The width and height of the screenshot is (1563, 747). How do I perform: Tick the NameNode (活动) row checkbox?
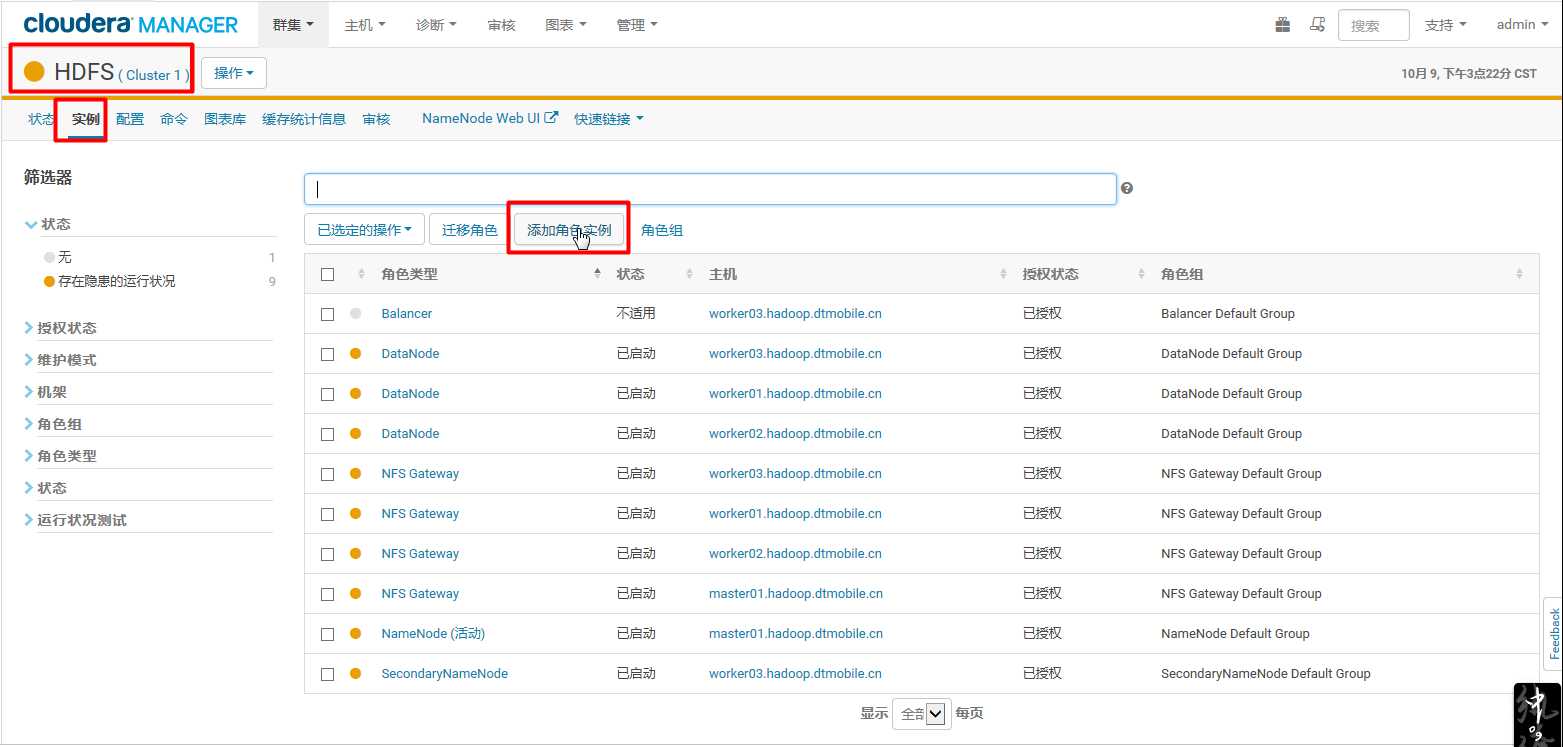pyautogui.click(x=327, y=634)
